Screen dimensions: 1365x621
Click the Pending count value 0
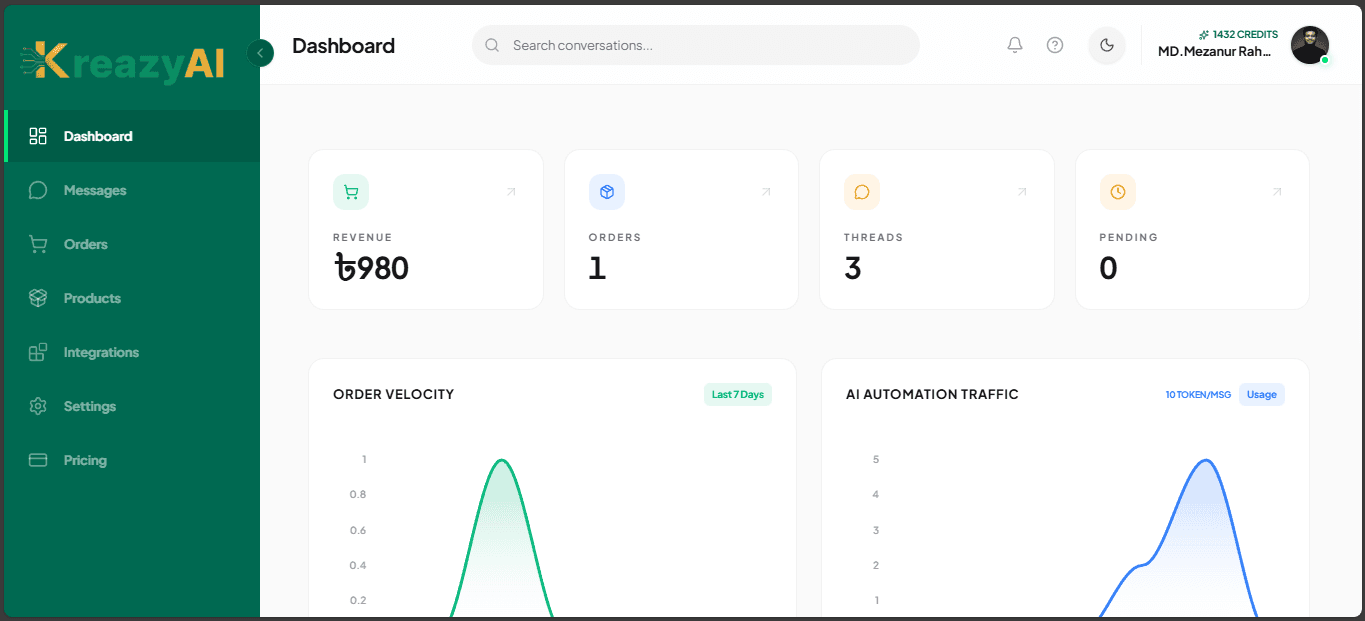pyautogui.click(x=1108, y=268)
